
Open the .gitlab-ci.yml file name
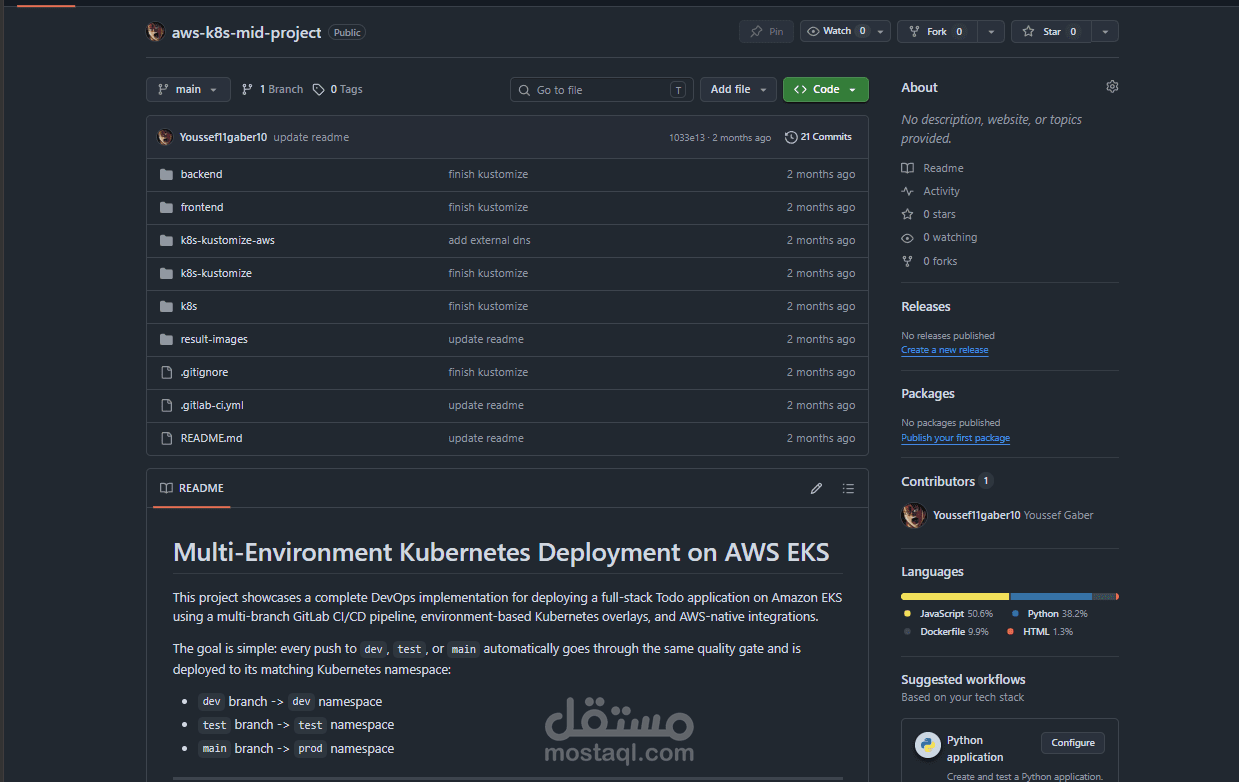[212, 405]
